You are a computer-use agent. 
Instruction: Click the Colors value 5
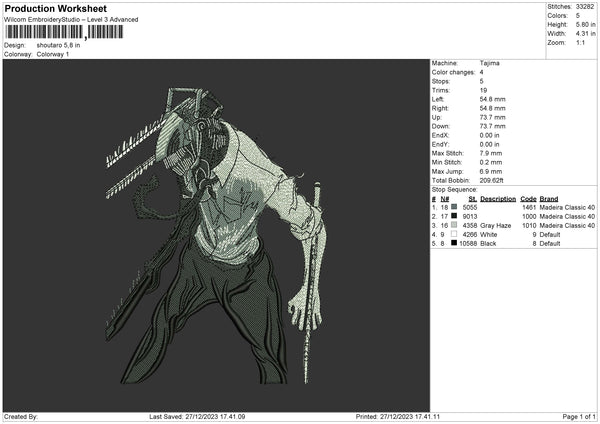(x=578, y=16)
